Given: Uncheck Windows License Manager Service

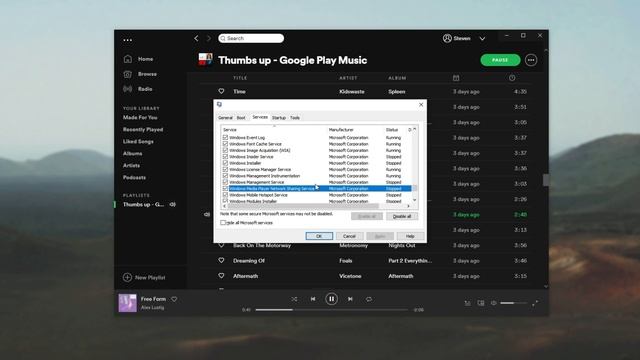Looking at the screenshot, I should pyautogui.click(x=225, y=169).
